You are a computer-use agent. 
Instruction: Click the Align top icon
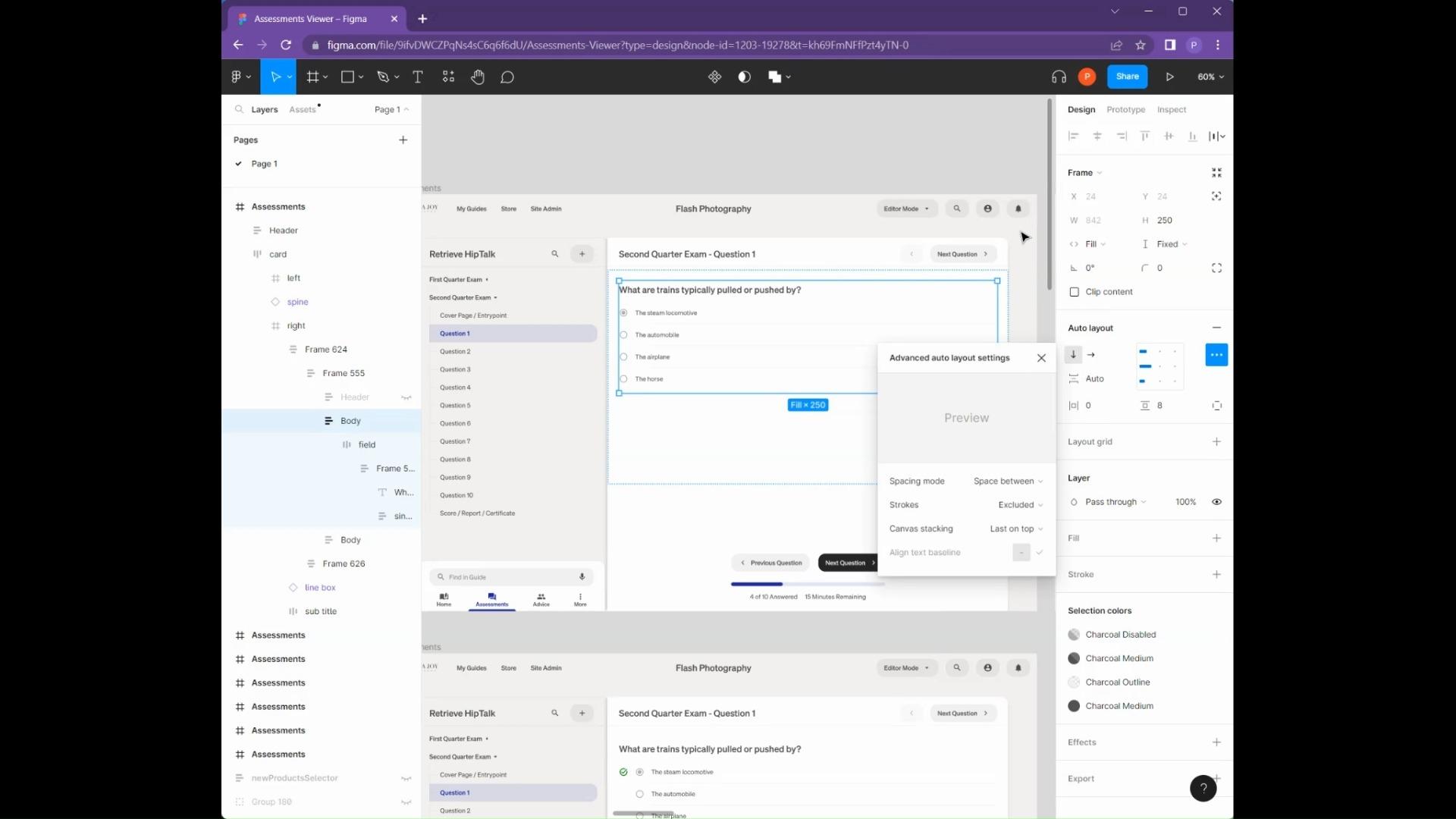tap(1145, 136)
